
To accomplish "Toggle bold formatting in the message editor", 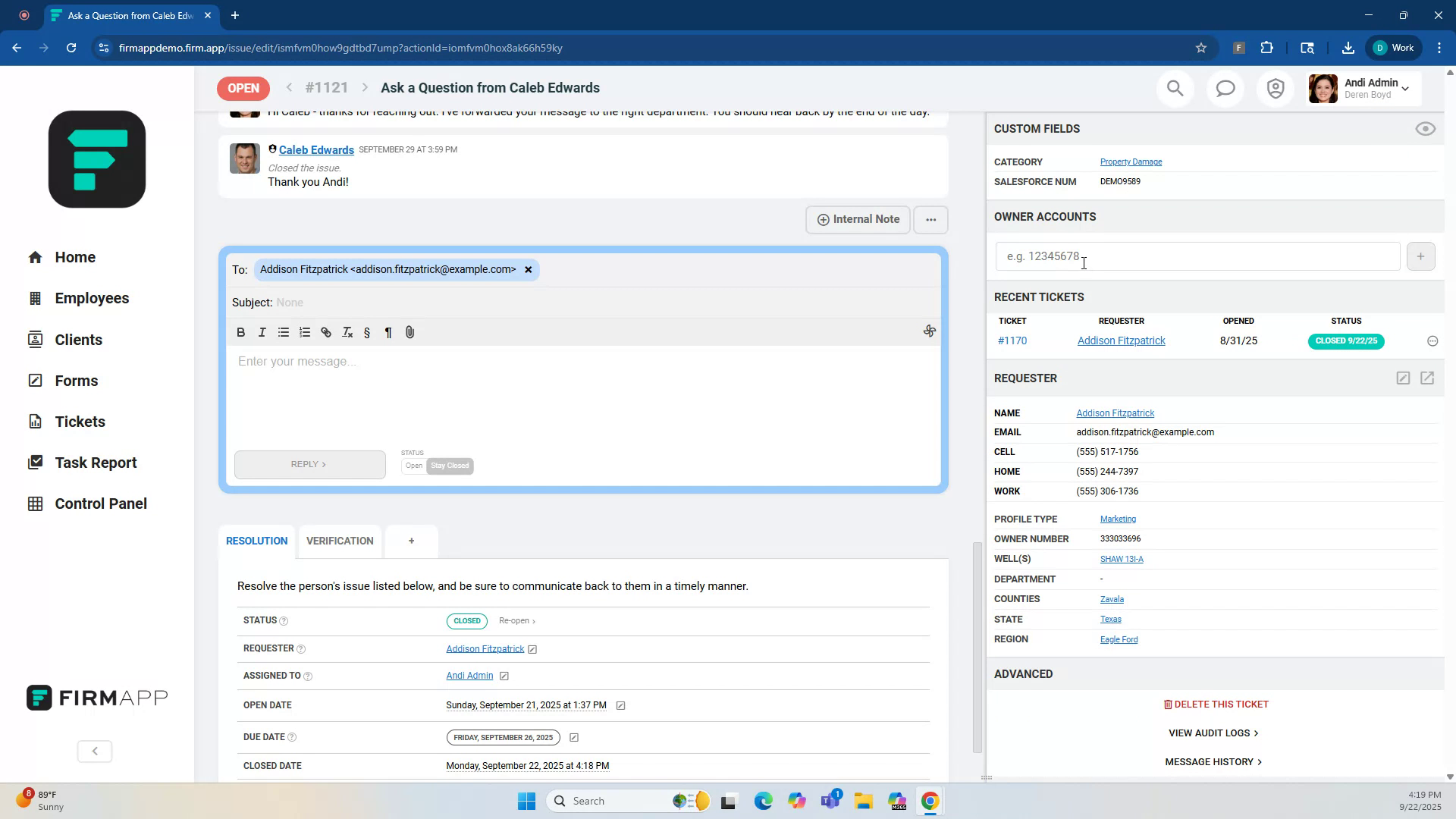I will [240, 332].
